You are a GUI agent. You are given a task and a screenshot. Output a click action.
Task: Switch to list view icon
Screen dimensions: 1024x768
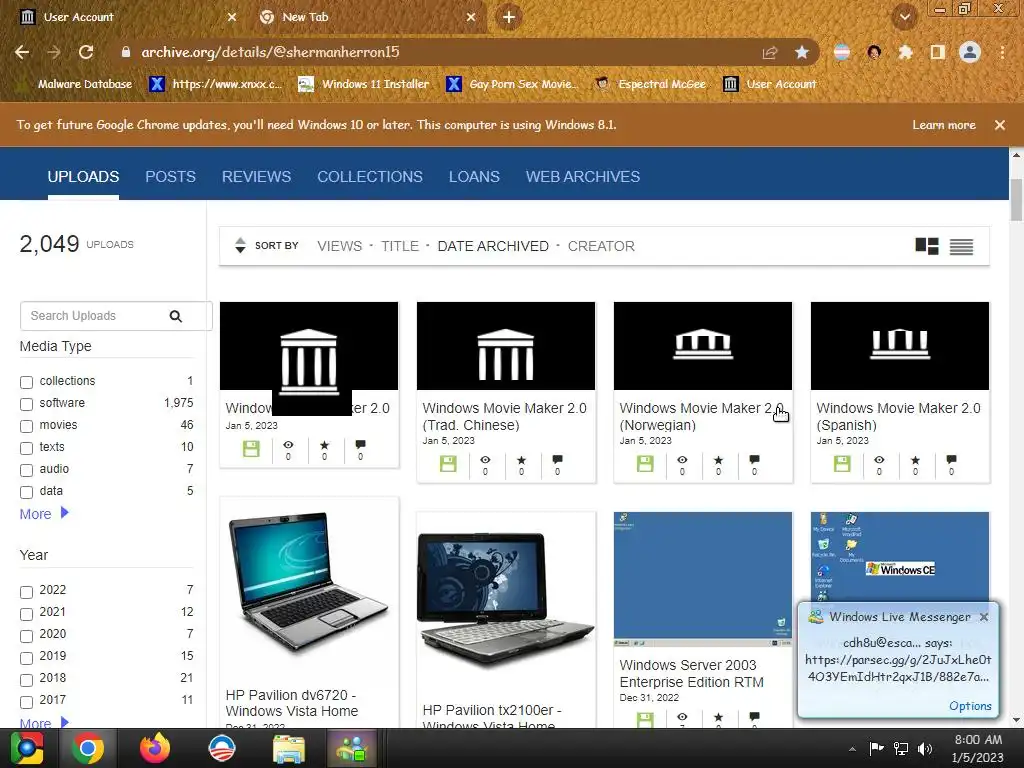coord(961,246)
